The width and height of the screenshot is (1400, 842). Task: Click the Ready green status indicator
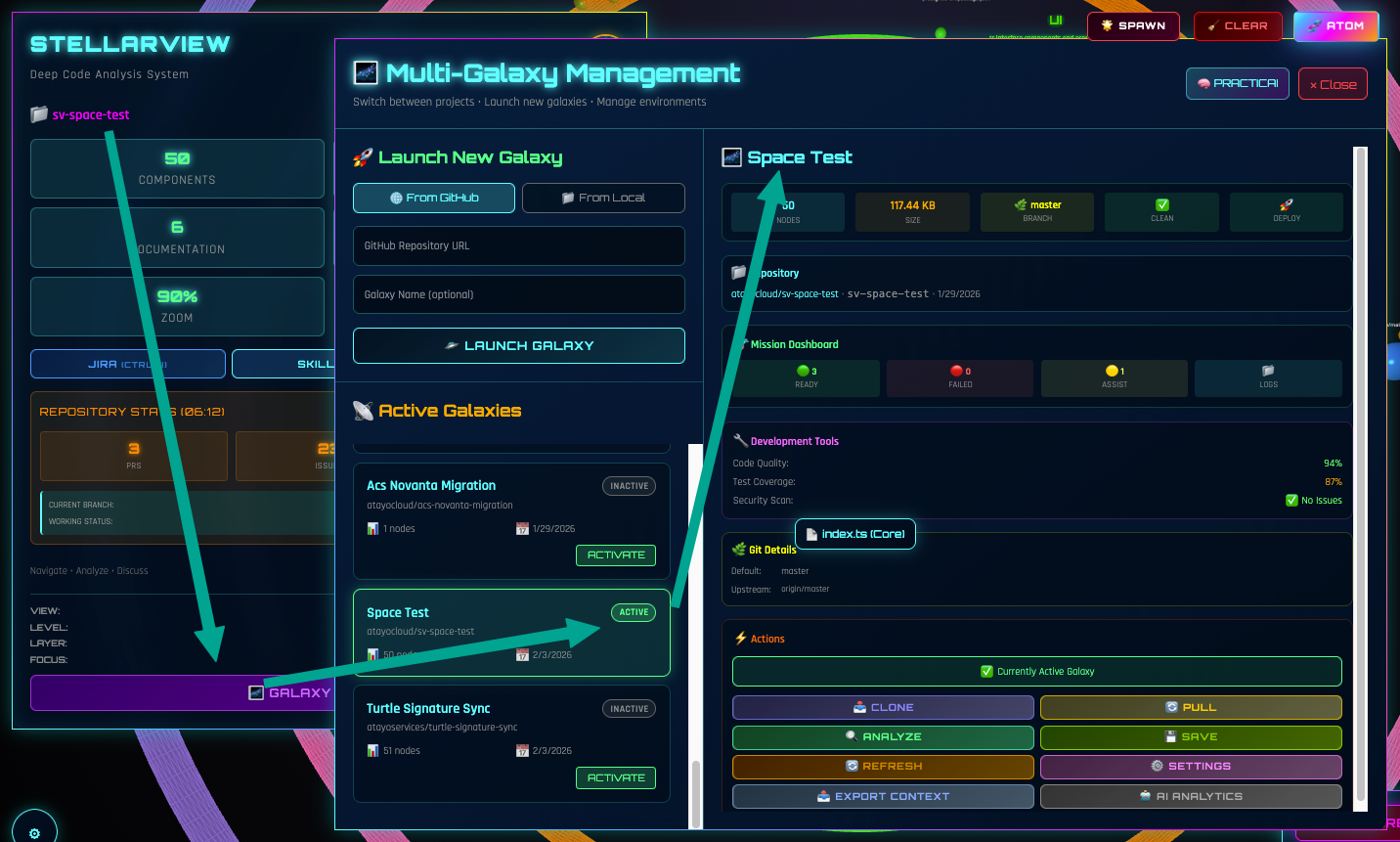coord(803,371)
